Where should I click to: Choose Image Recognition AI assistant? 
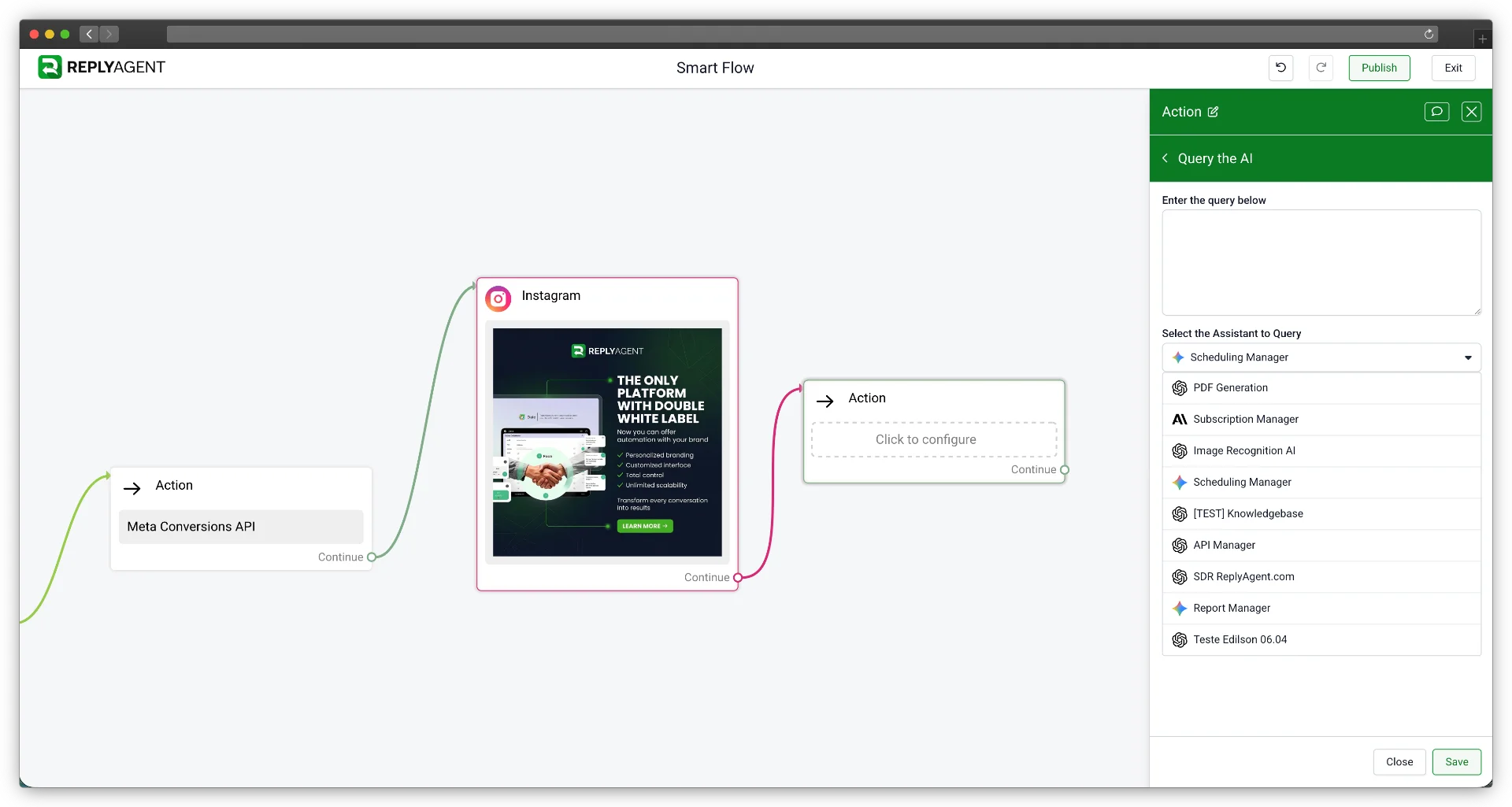pyautogui.click(x=1321, y=451)
